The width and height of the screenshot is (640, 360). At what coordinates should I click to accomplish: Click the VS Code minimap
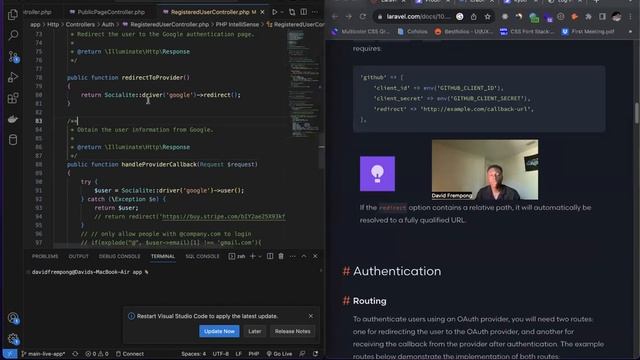coord(304,86)
